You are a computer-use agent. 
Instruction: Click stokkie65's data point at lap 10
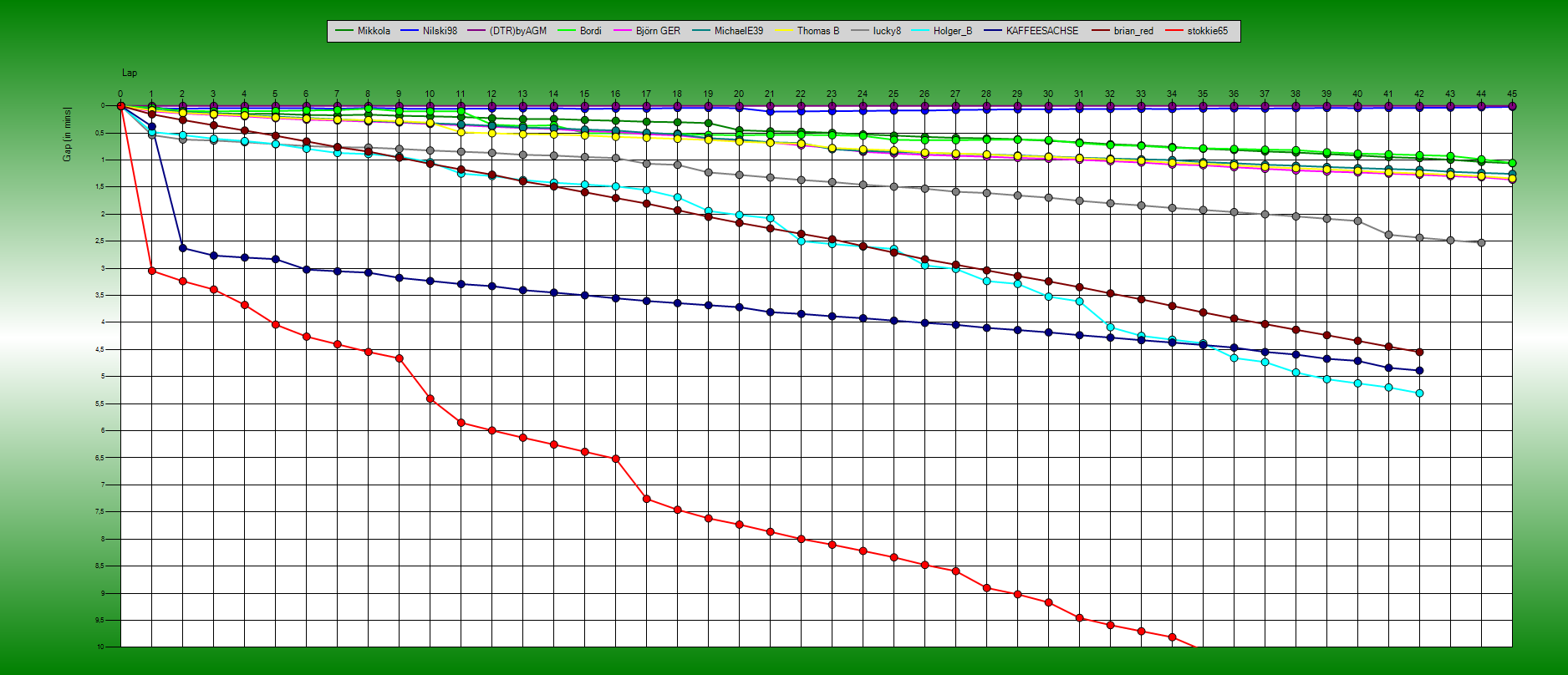click(430, 398)
